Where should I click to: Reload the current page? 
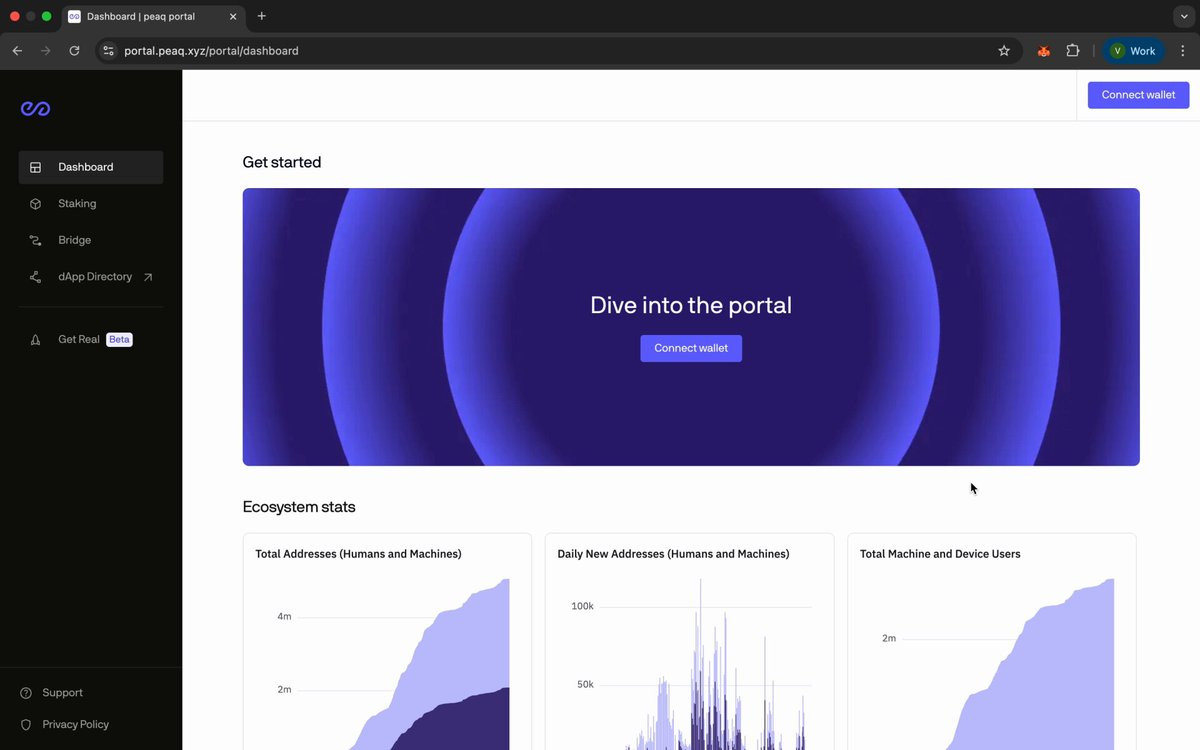pos(74,50)
